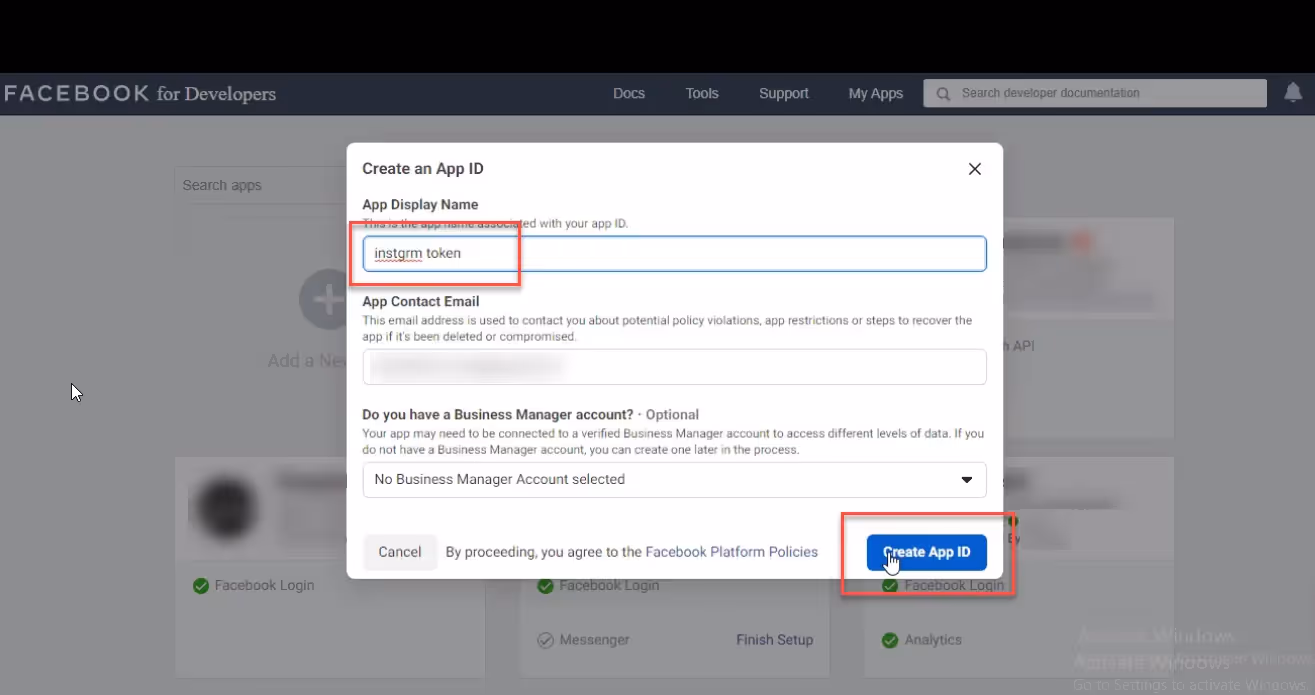Close the Create an App ID dialog
This screenshot has height=695, width=1315.
975,169
